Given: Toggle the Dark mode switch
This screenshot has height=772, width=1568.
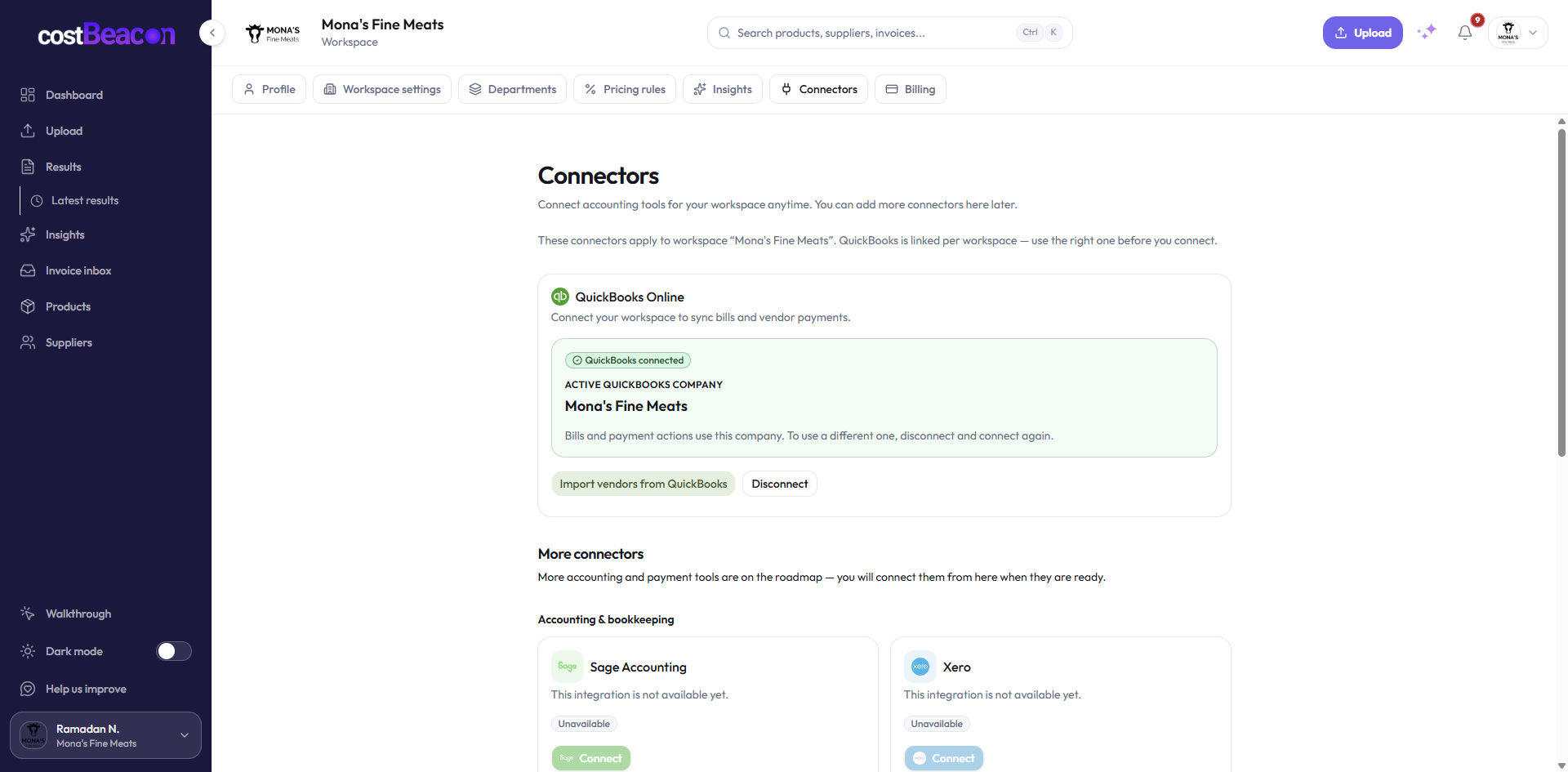Looking at the screenshot, I should (x=174, y=651).
